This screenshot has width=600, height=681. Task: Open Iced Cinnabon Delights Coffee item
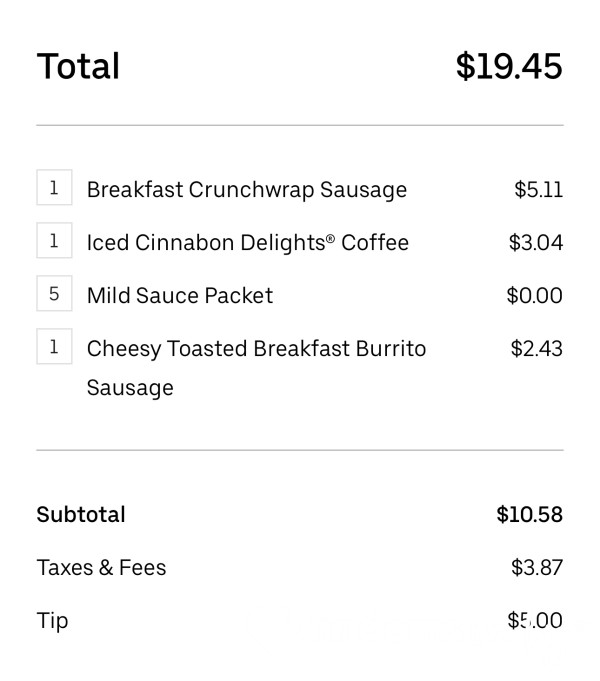point(248,243)
